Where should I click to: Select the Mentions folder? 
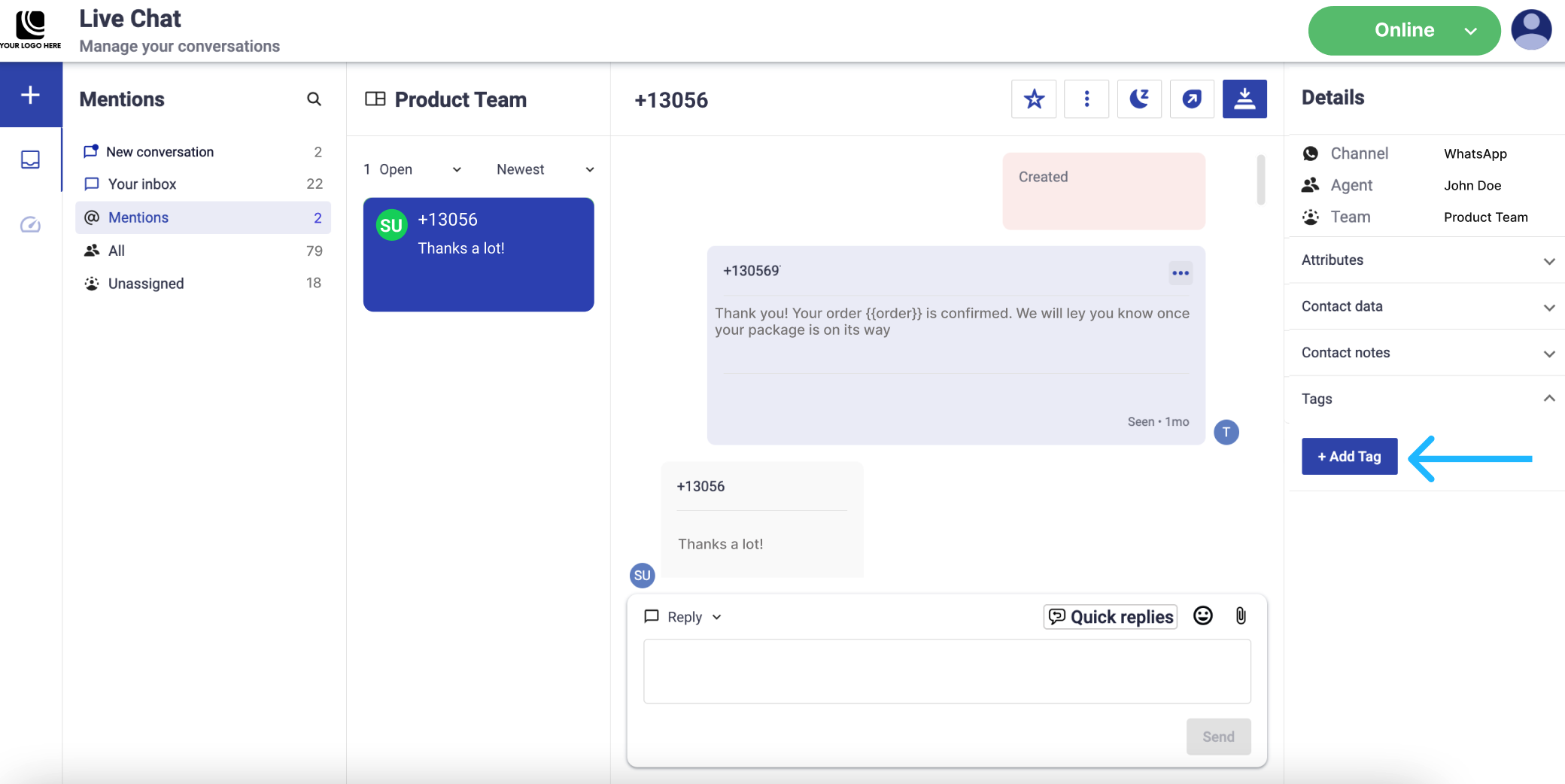[x=203, y=217]
